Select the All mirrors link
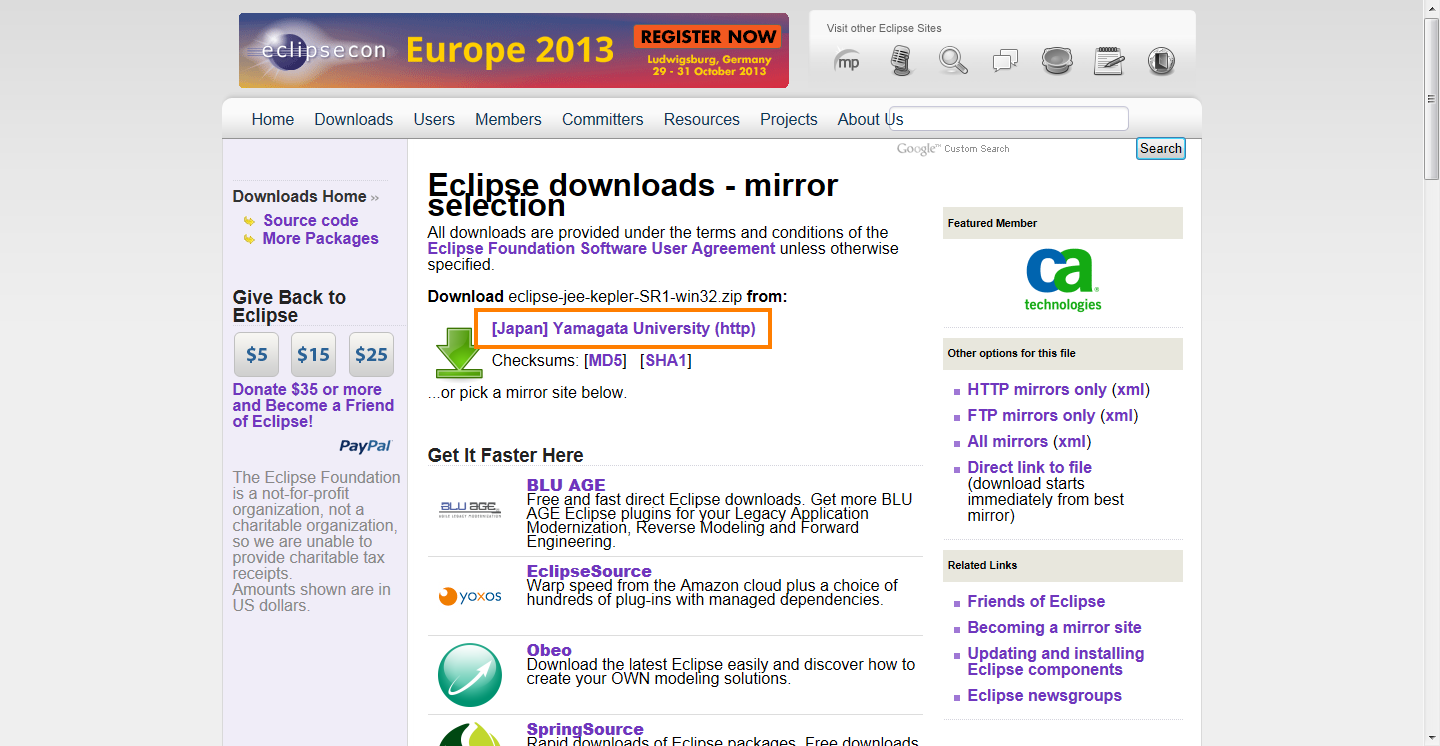This screenshot has width=1440, height=746. [x=1008, y=441]
